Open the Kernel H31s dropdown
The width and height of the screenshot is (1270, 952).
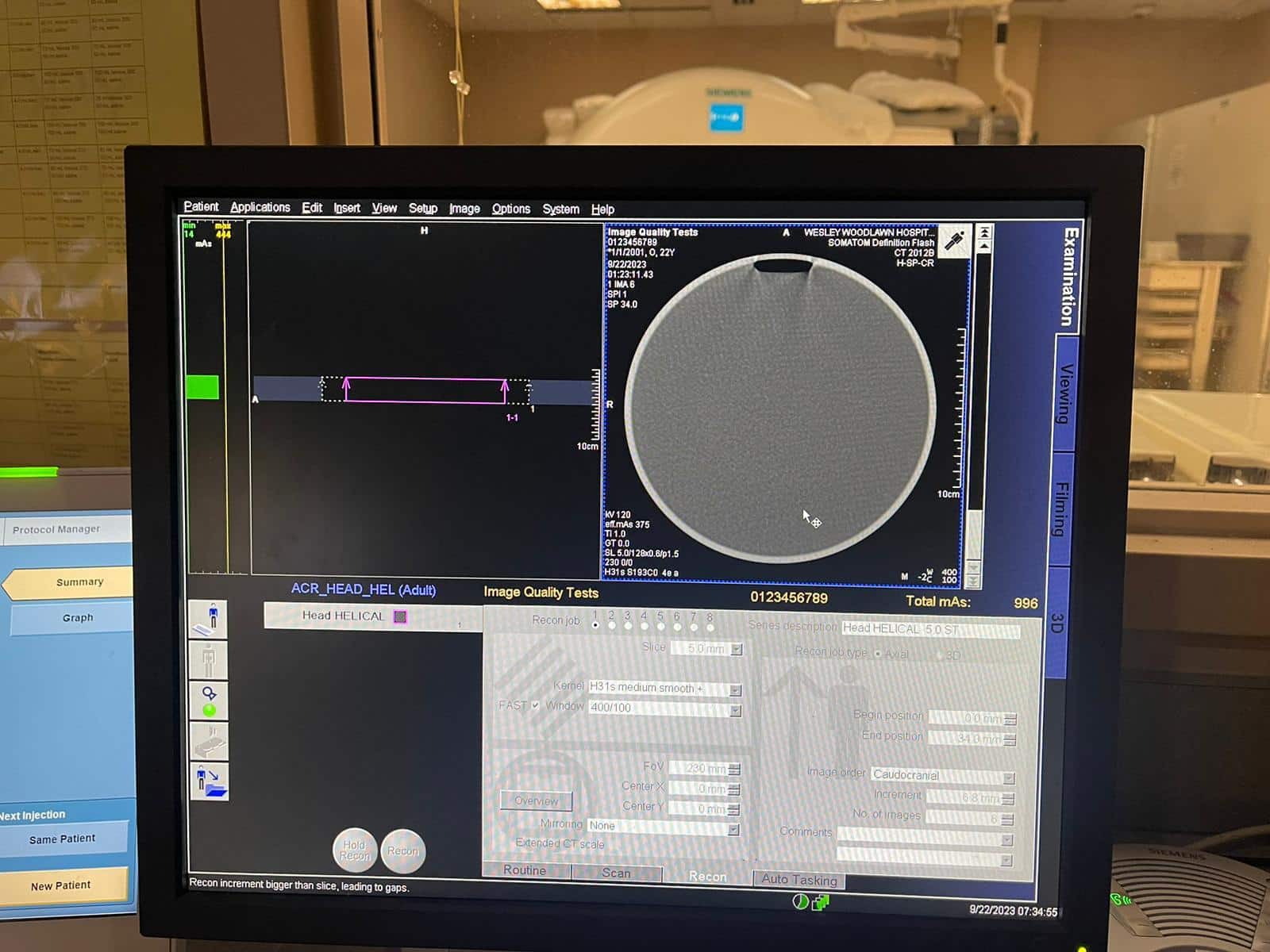735,689
